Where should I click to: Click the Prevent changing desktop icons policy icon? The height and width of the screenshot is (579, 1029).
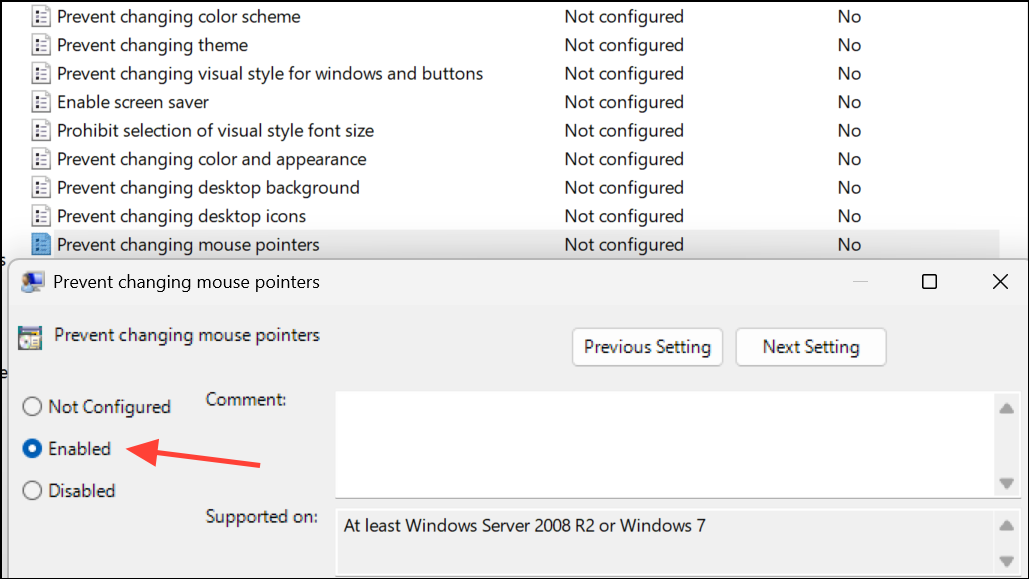pos(40,216)
